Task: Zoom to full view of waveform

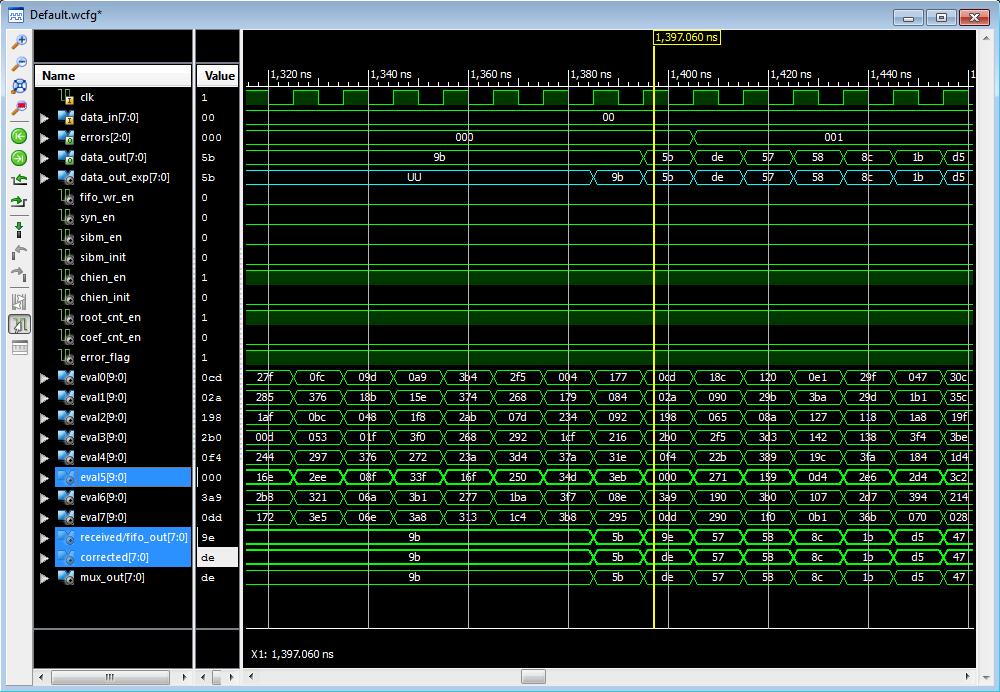Action: tap(20, 85)
